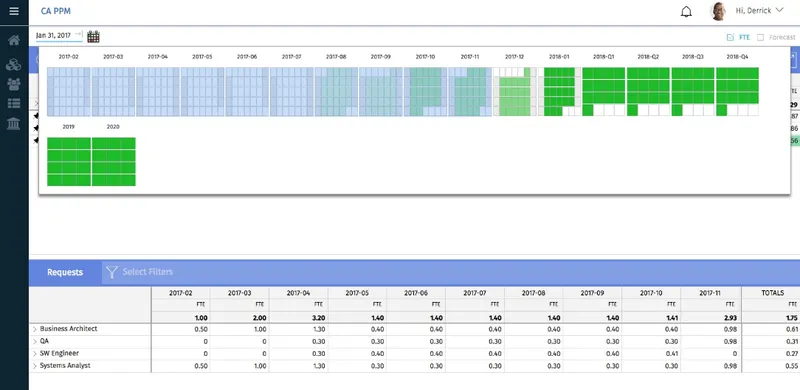Expand the QA row
Screen dimensions: 800x390
click(35, 342)
